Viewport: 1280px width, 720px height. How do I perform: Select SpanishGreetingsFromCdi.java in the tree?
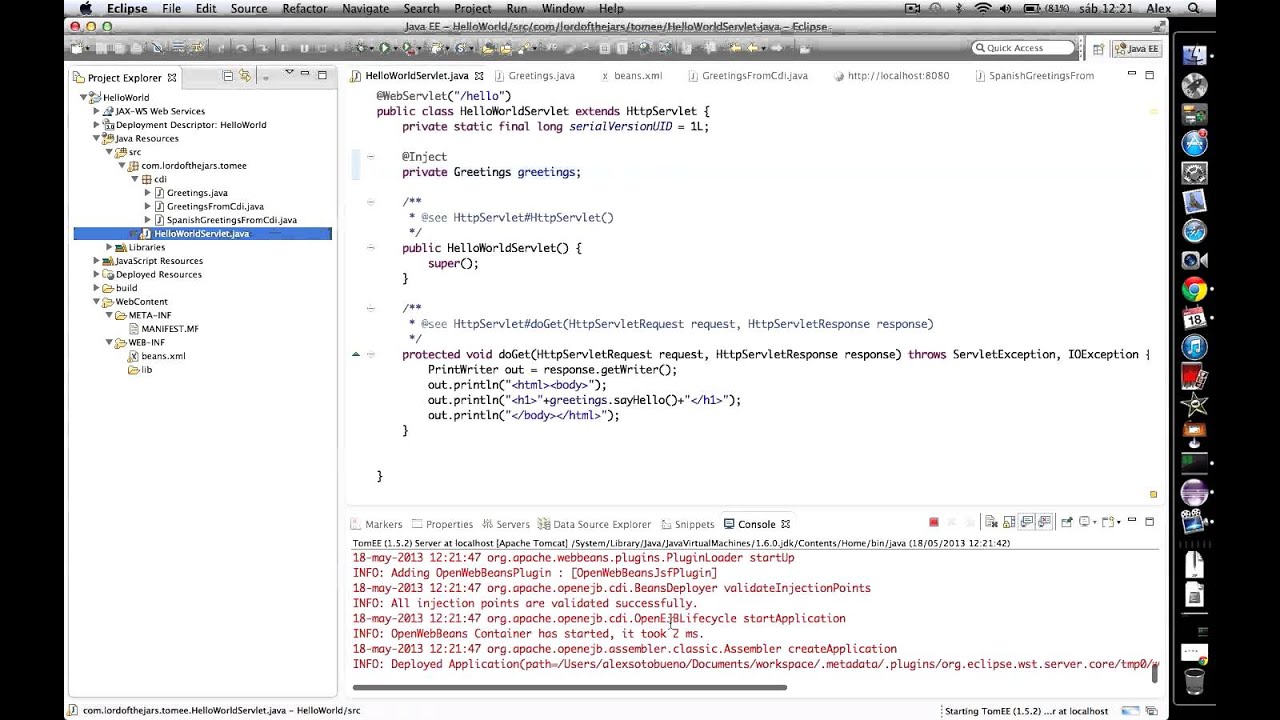click(231, 220)
